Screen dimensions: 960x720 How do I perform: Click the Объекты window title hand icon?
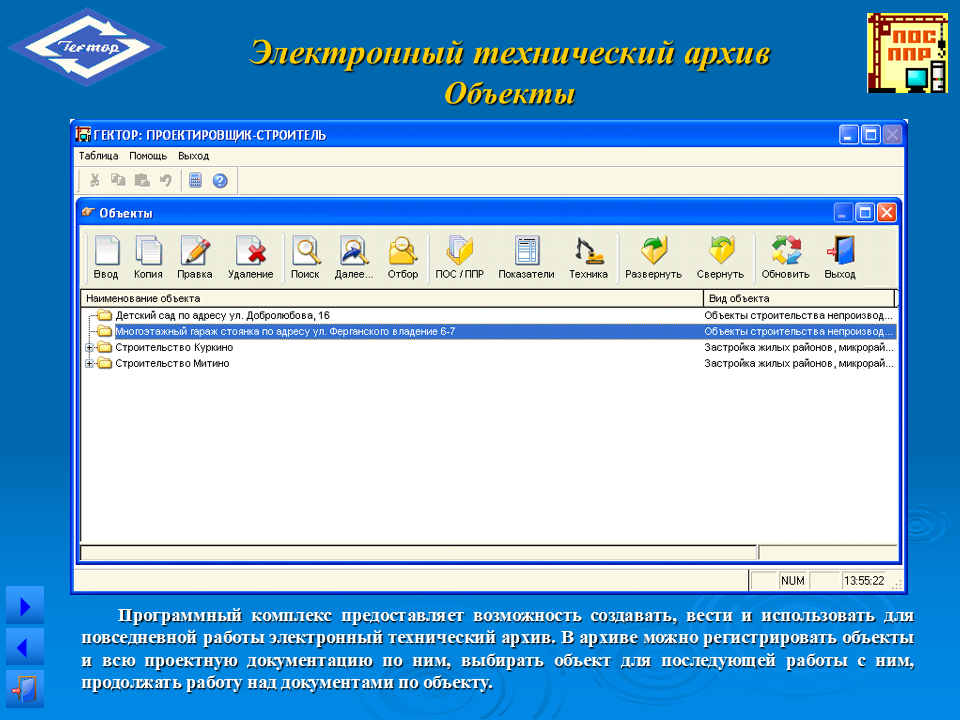(x=89, y=212)
